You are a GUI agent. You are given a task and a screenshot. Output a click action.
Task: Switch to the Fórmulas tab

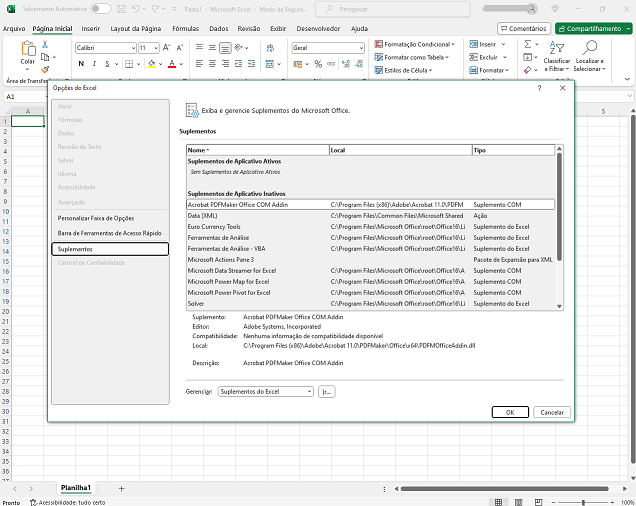coord(185,28)
